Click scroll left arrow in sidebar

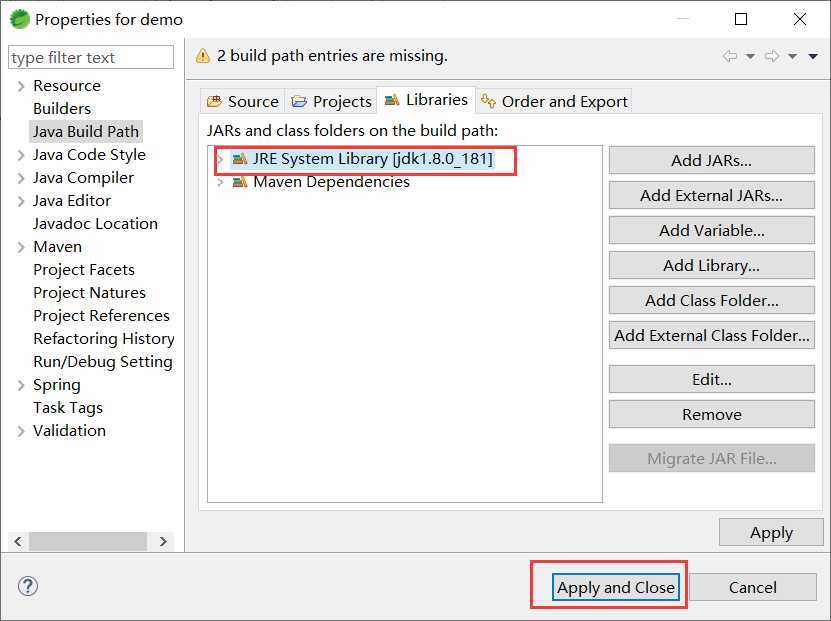tap(18, 542)
